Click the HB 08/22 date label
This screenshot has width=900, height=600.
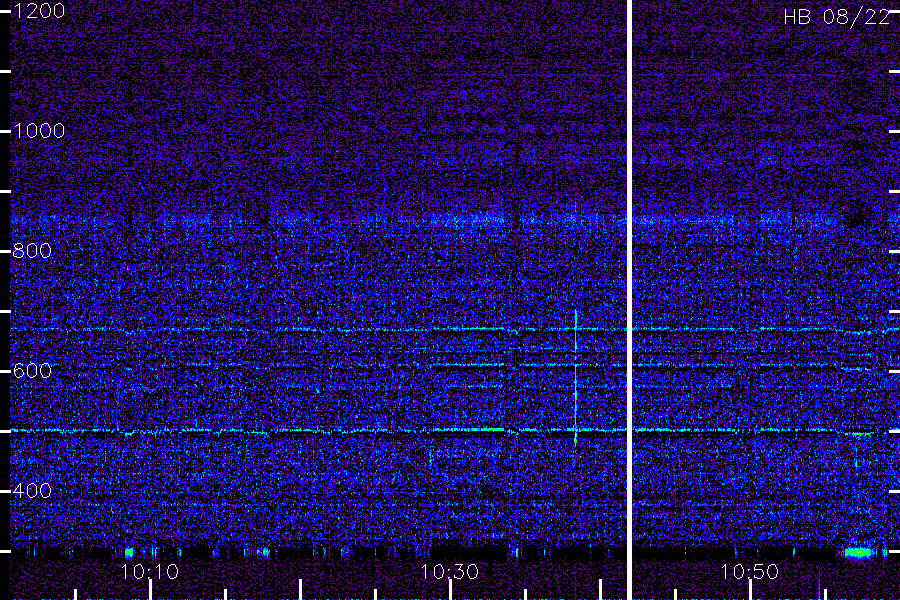coord(836,17)
